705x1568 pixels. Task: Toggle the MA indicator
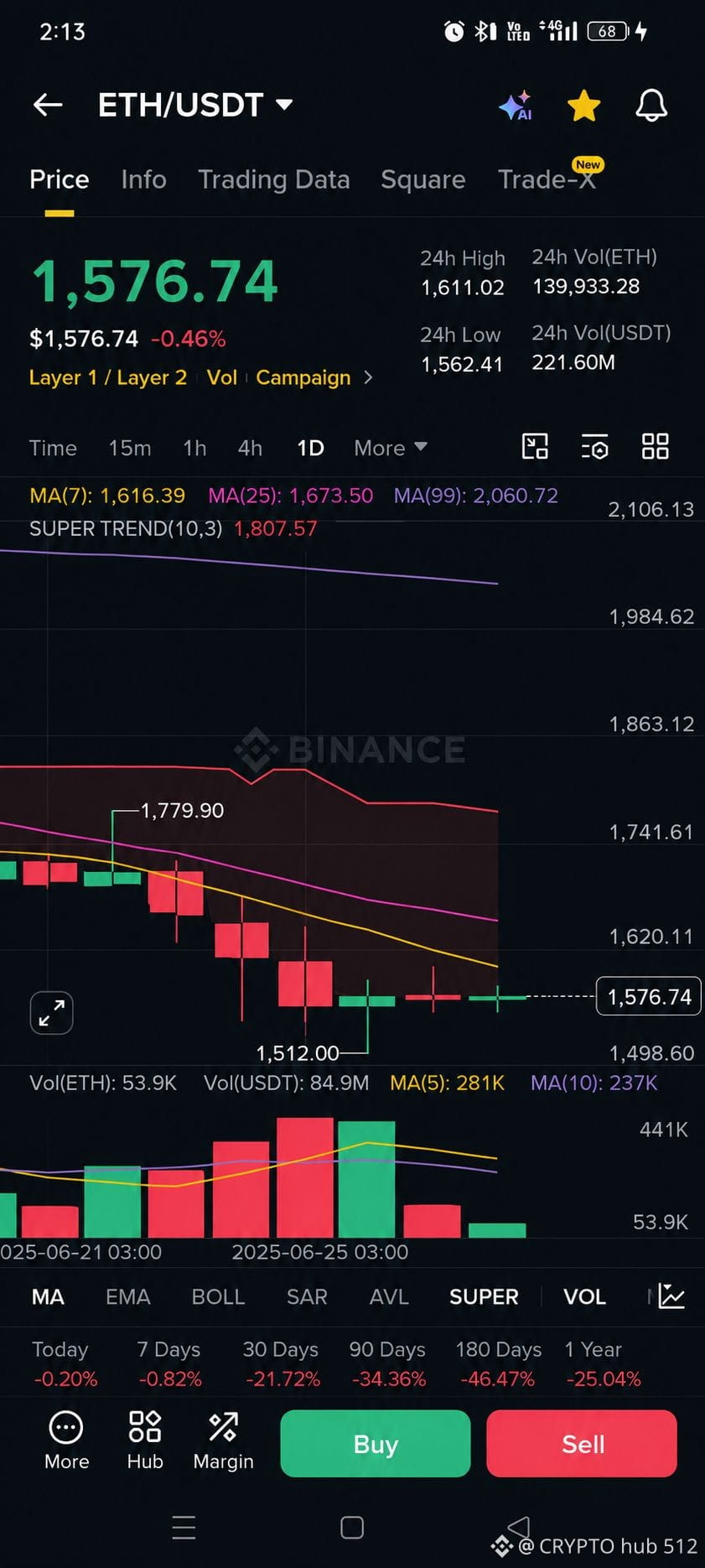tap(48, 1296)
